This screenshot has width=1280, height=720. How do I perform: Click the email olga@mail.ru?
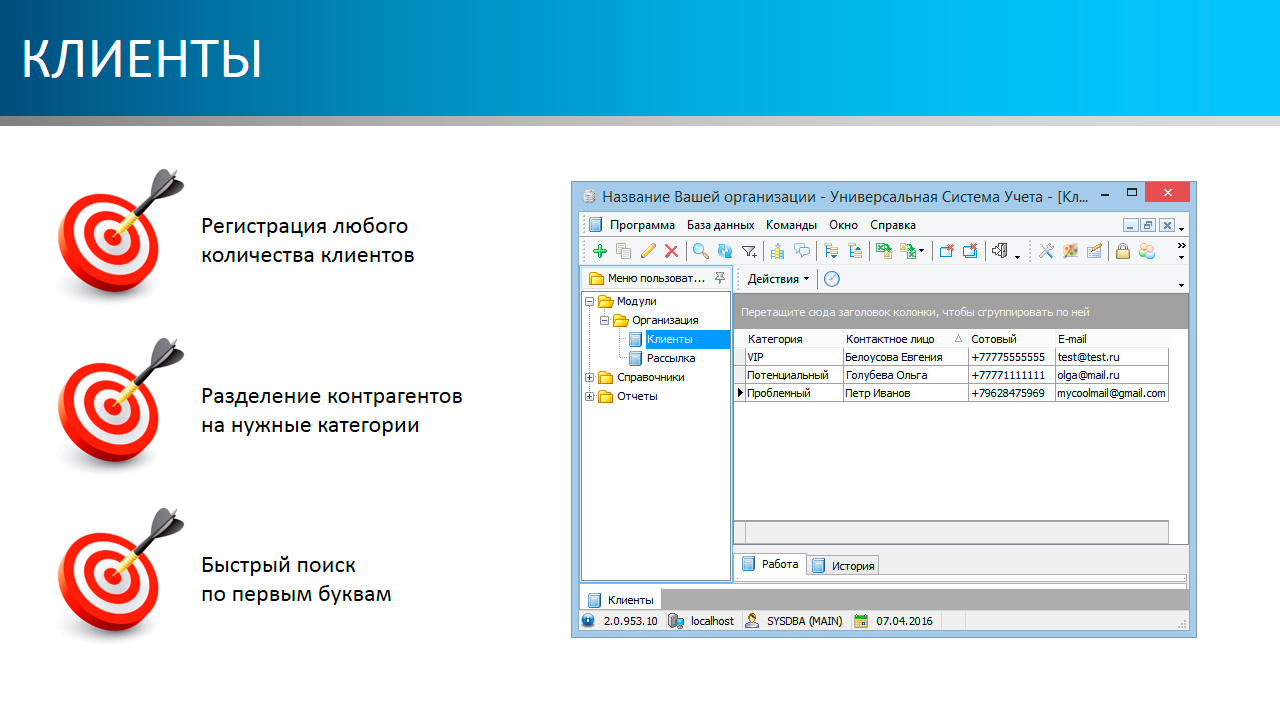[x=1111, y=375]
